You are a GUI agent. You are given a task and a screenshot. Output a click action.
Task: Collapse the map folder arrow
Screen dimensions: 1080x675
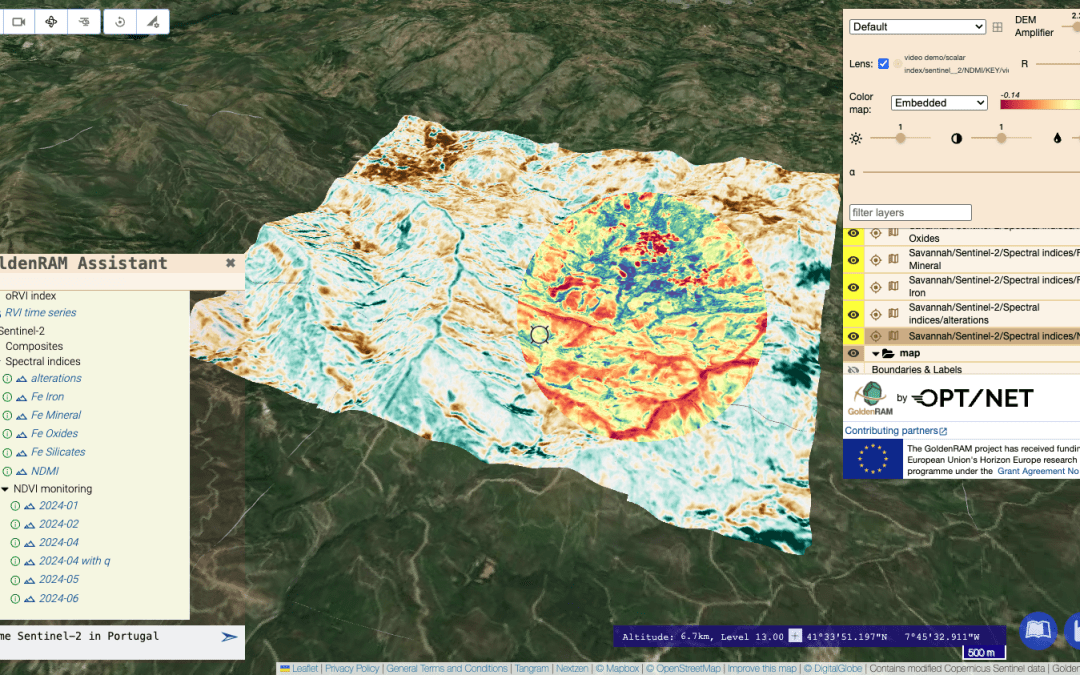click(876, 353)
